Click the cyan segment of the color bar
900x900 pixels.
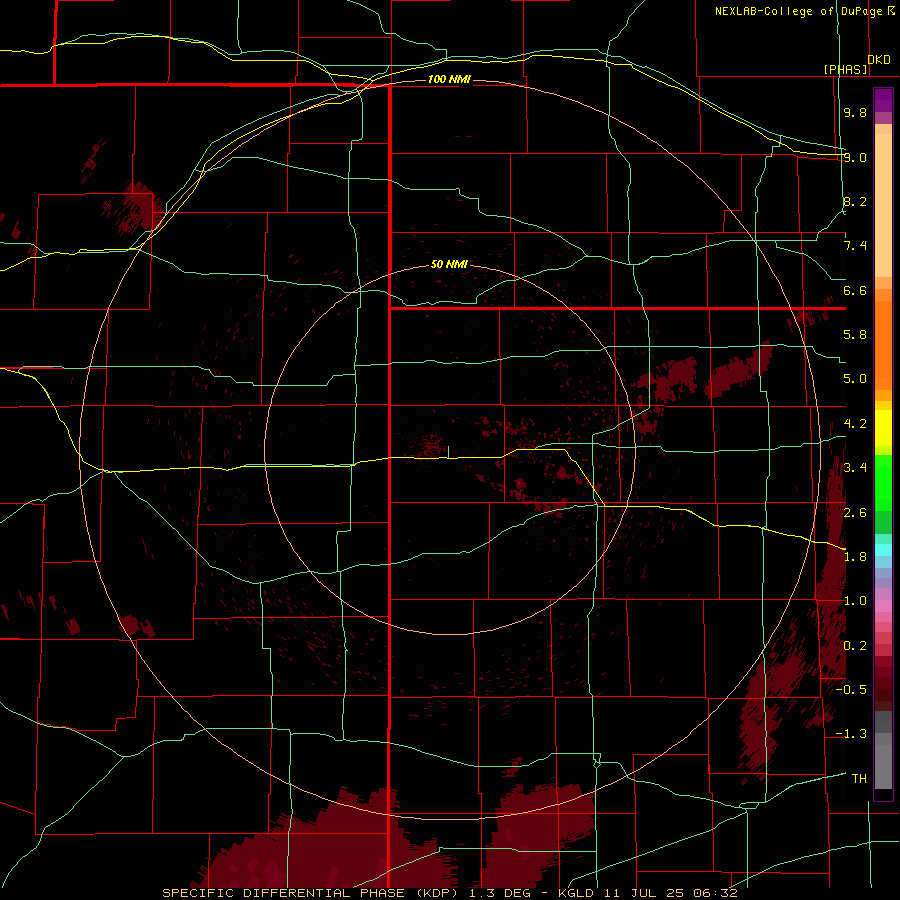click(883, 549)
